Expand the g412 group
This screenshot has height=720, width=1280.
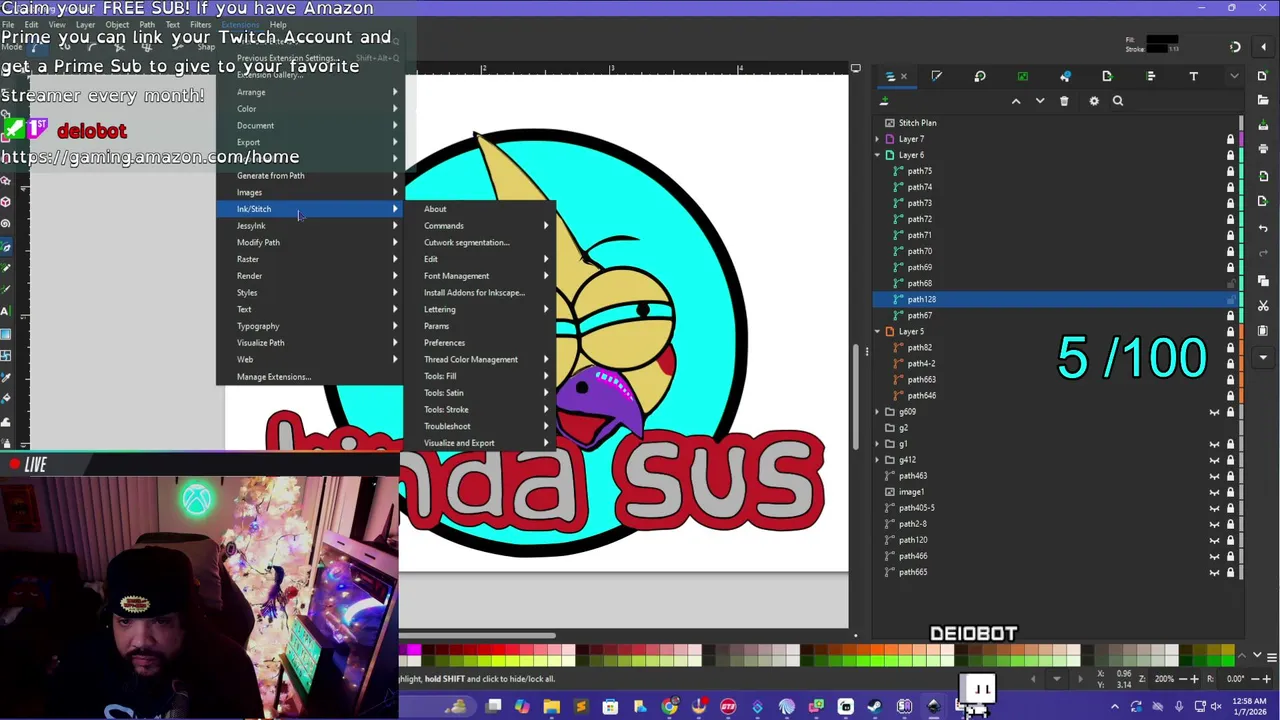[x=877, y=460]
